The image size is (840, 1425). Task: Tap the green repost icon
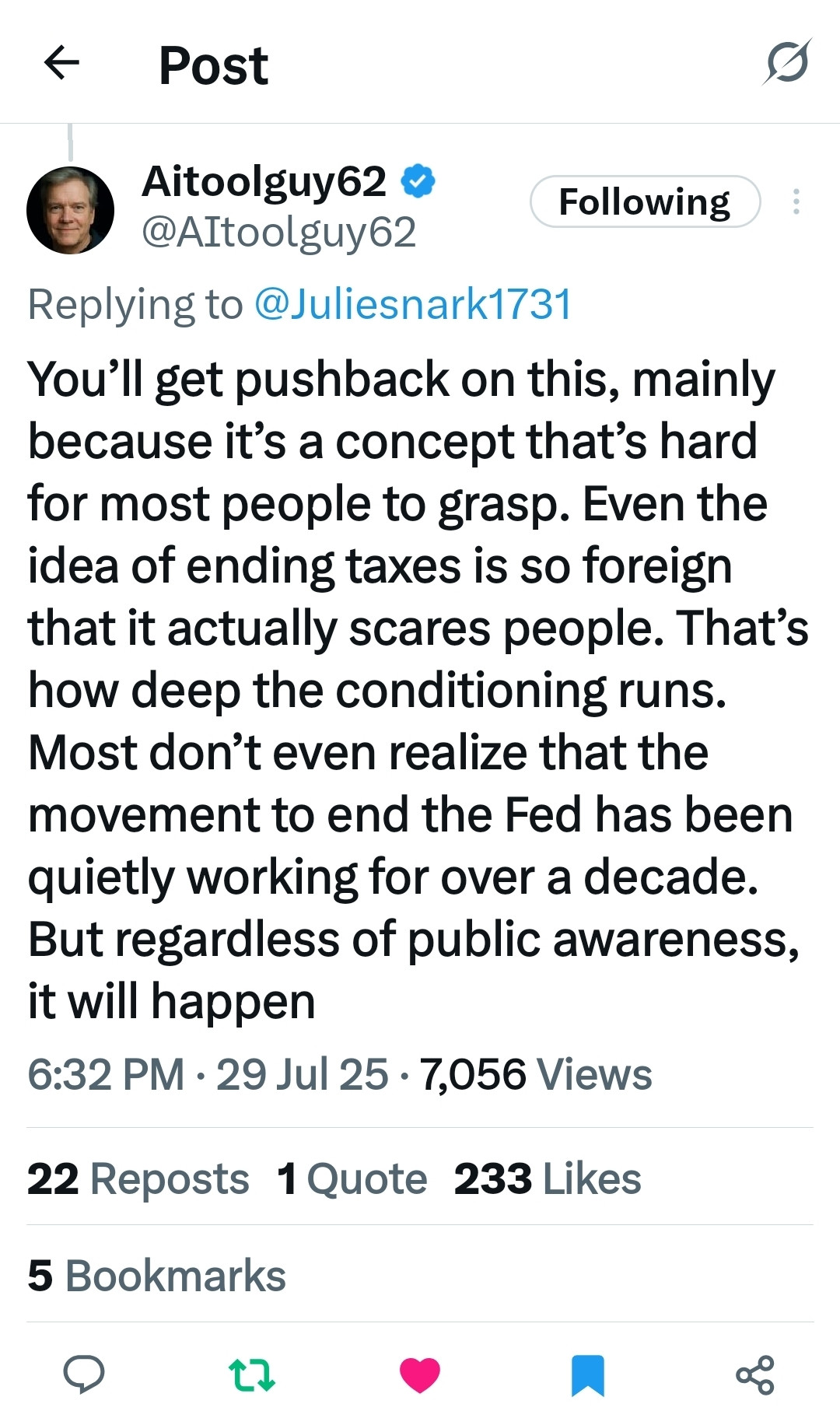[x=252, y=1374]
